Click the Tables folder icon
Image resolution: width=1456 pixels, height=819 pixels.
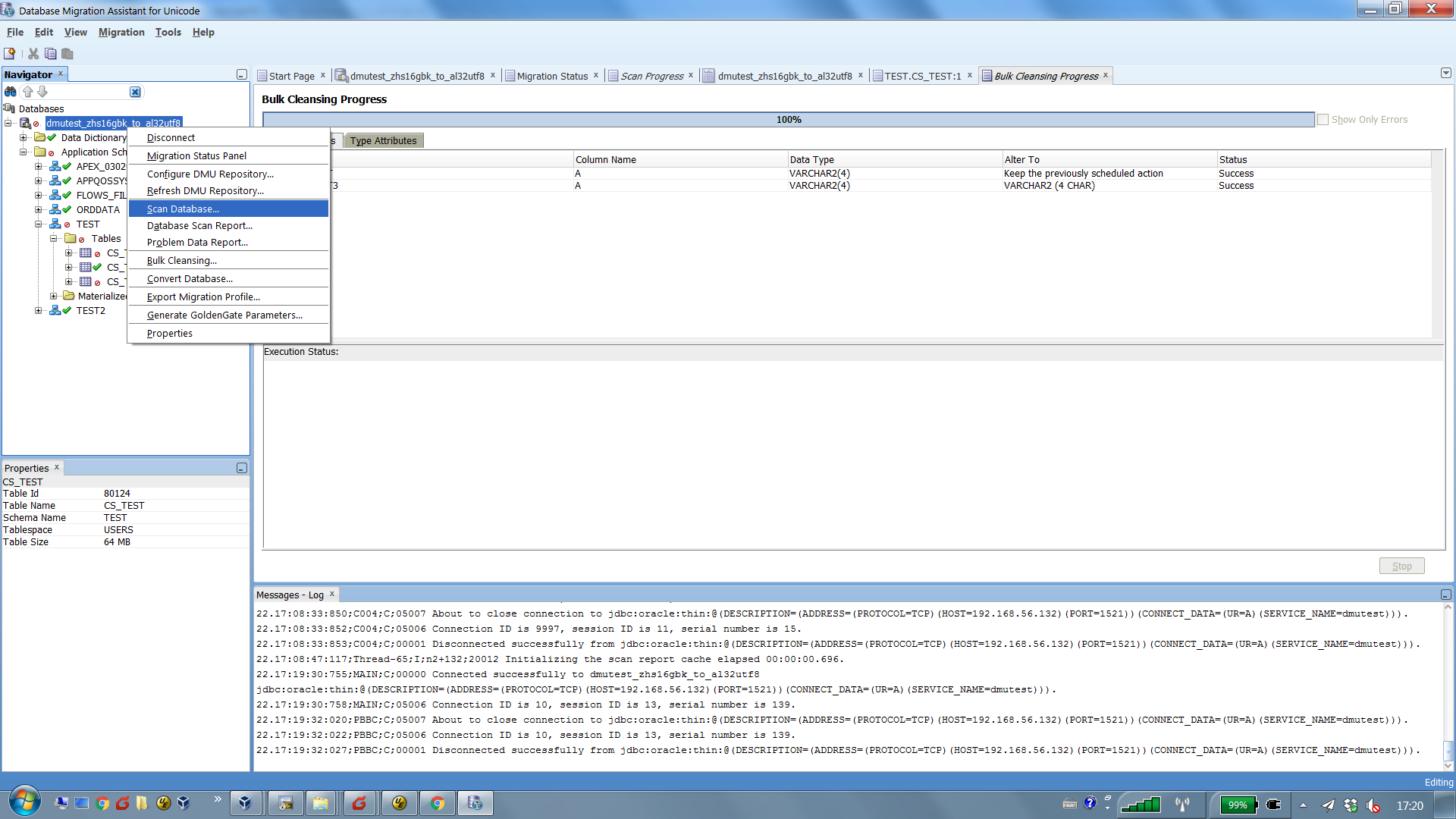click(x=71, y=238)
